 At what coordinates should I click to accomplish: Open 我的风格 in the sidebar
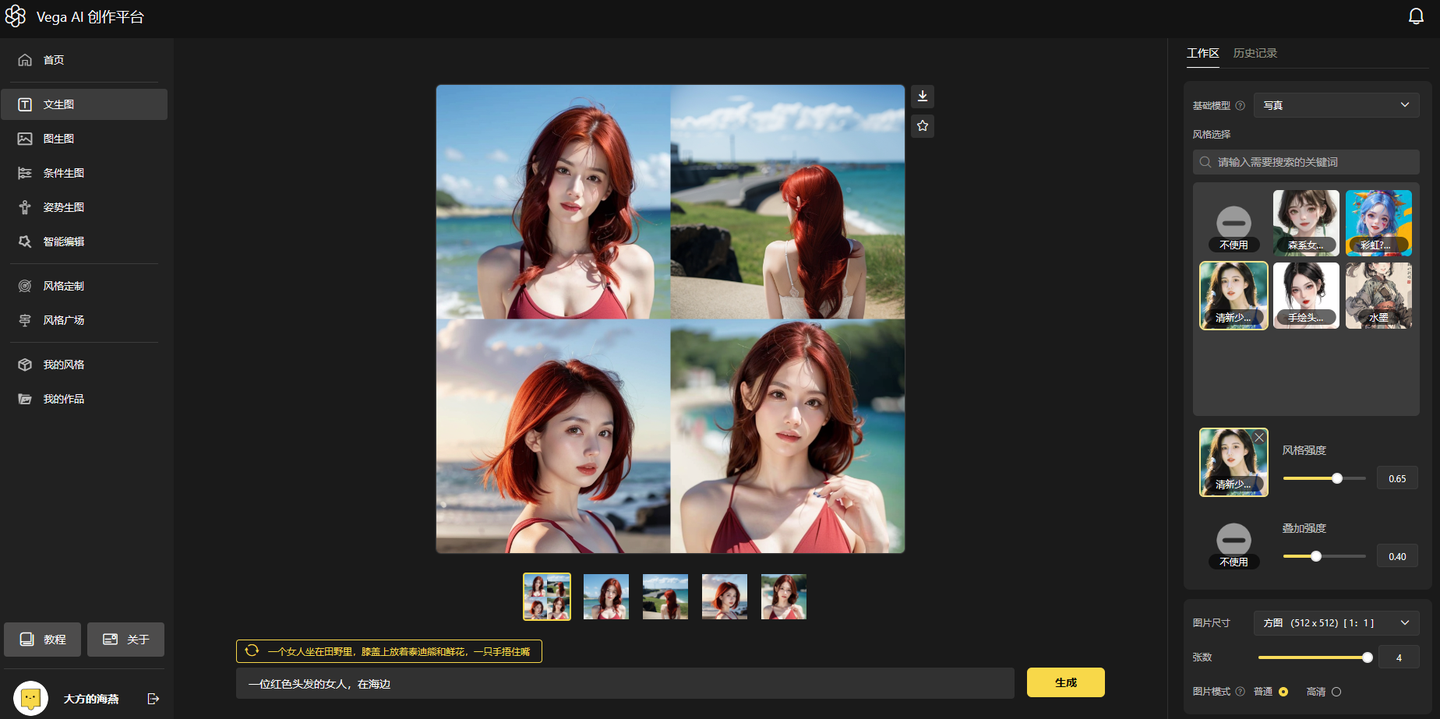coord(84,365)
